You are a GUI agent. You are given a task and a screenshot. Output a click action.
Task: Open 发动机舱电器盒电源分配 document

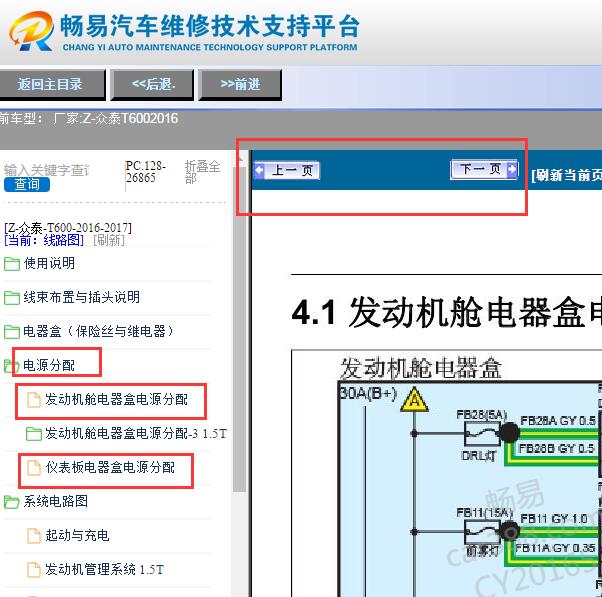[x=116, y=399]
